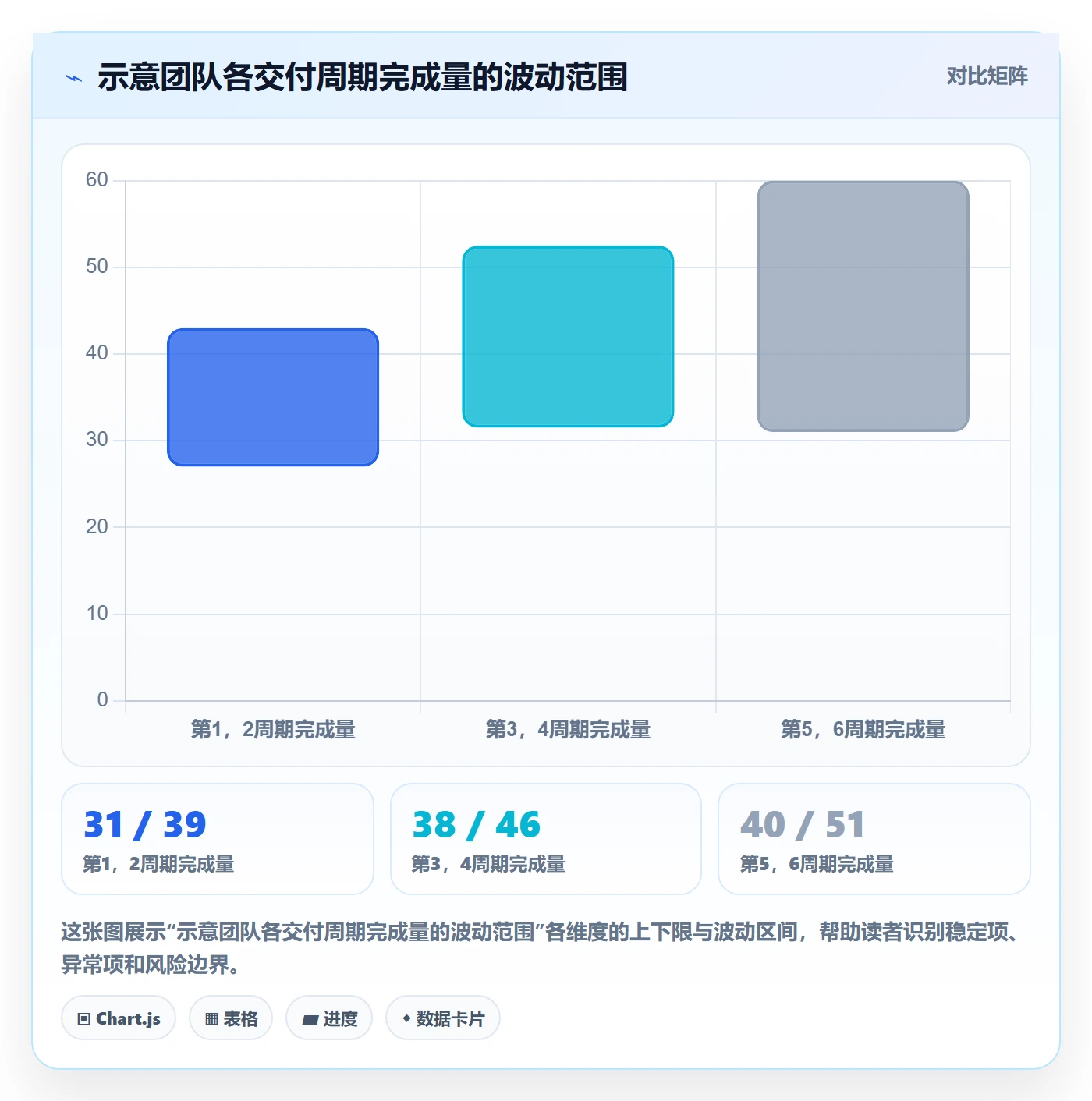Image resolution: width=1092 pixels, height=1101 pixels.
Task: Open the 31 / 39 data card
Action: [218, 839]
